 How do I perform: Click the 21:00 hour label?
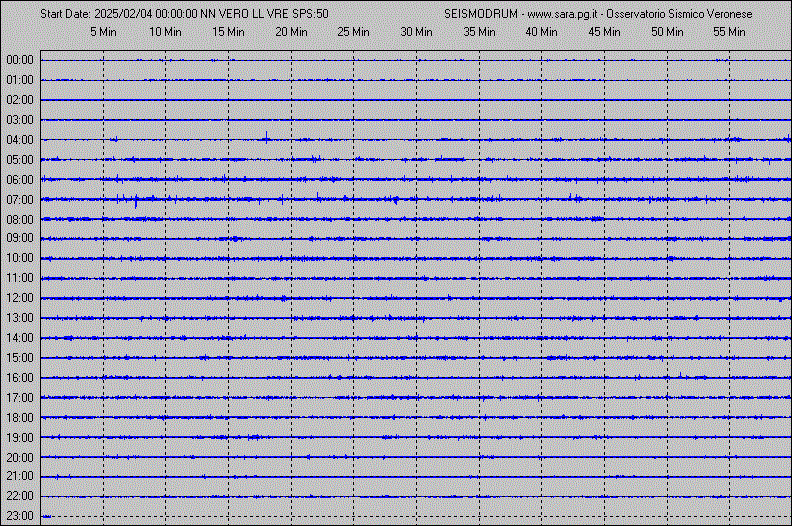(20, 476)
